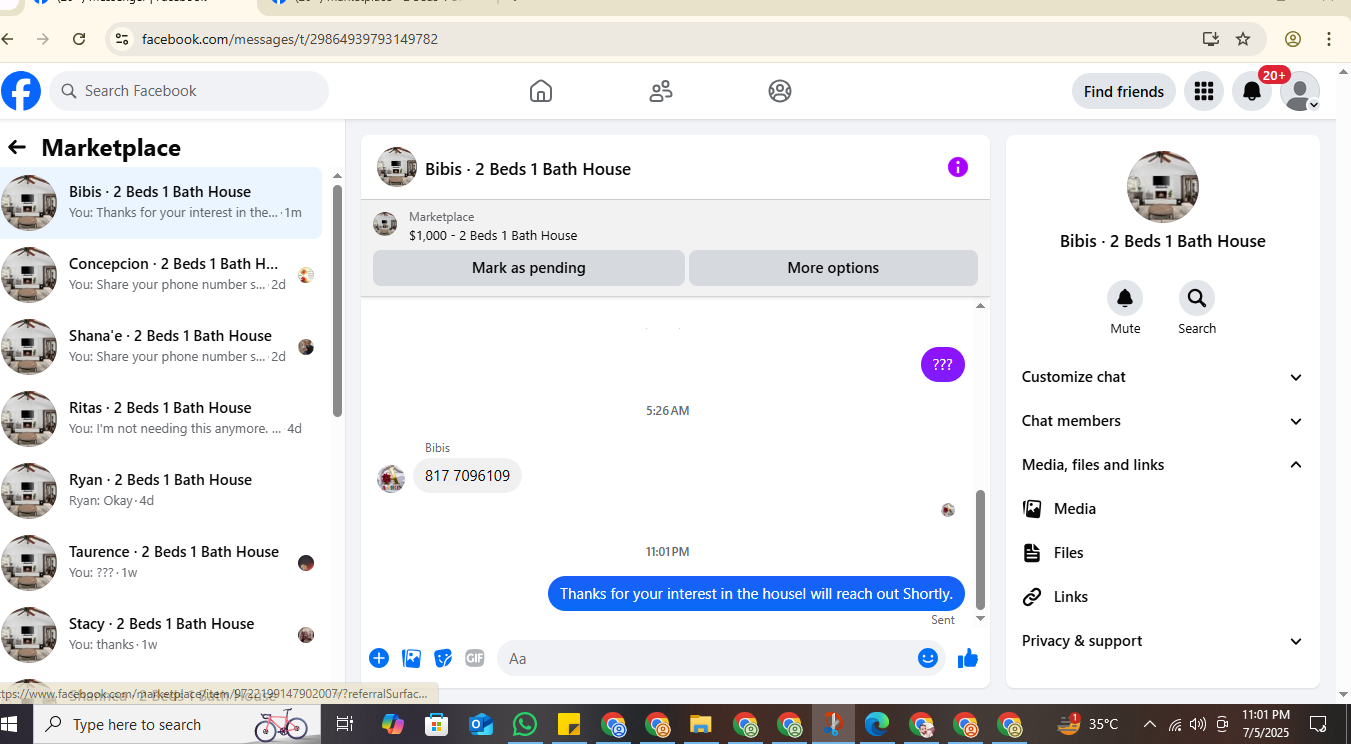1351x744 pixels.
Task: Open WhatsApp from the taskbar
Action: click(525, 724)
